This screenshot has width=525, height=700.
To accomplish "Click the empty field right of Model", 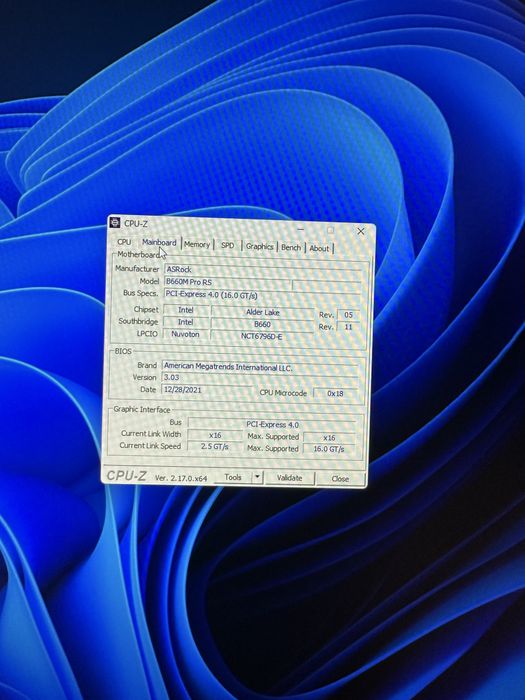I will [x=326, y=285].
